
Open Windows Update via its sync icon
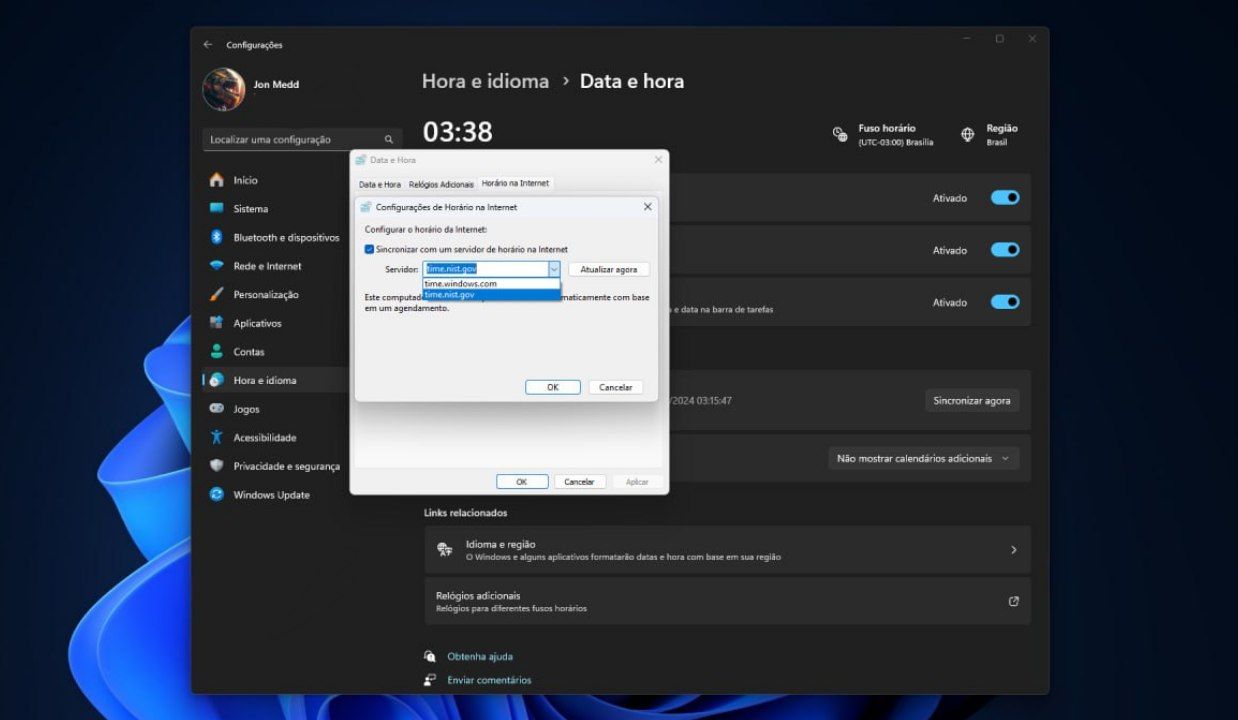tap(216, 494)
